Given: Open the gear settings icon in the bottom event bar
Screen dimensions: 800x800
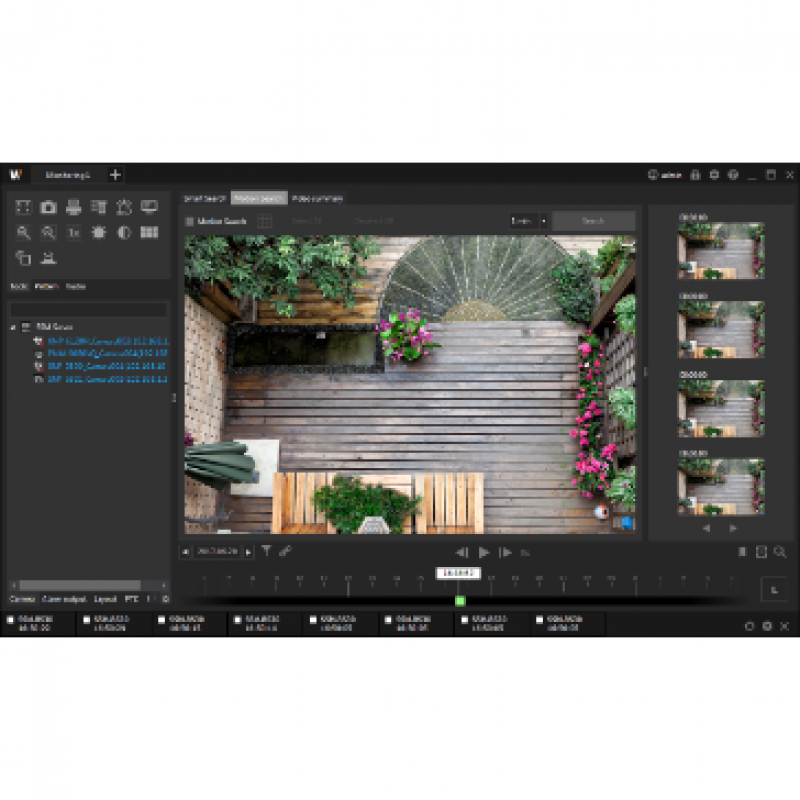Looking at the screenshot, I should click(767, 626).
